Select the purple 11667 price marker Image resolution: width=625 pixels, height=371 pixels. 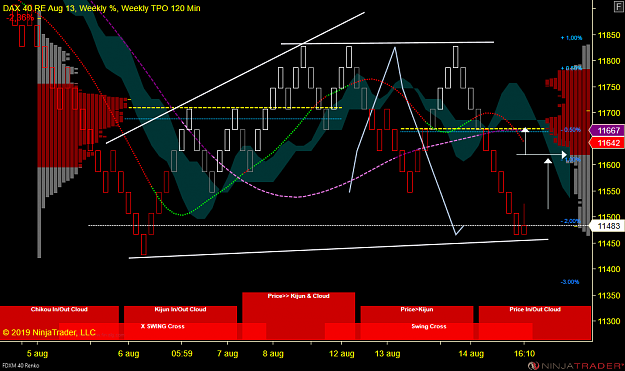tap(606, 130)
